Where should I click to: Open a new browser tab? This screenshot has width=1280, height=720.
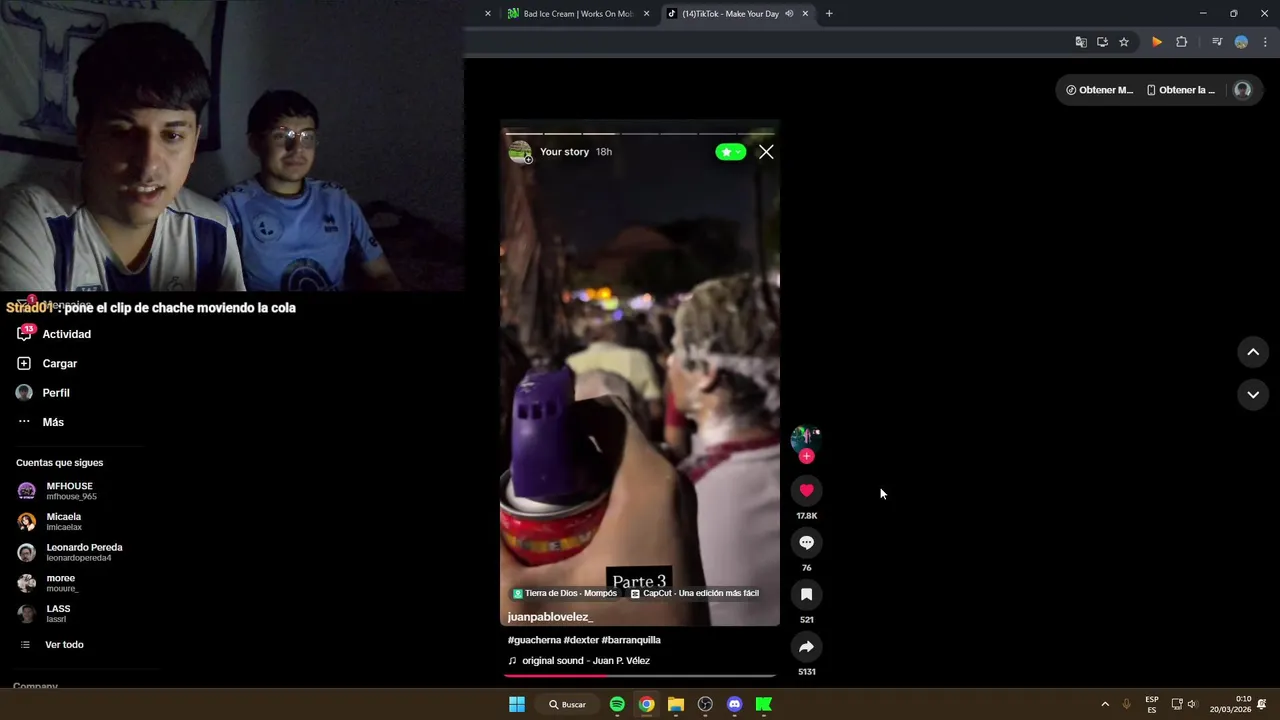point(829,14)
